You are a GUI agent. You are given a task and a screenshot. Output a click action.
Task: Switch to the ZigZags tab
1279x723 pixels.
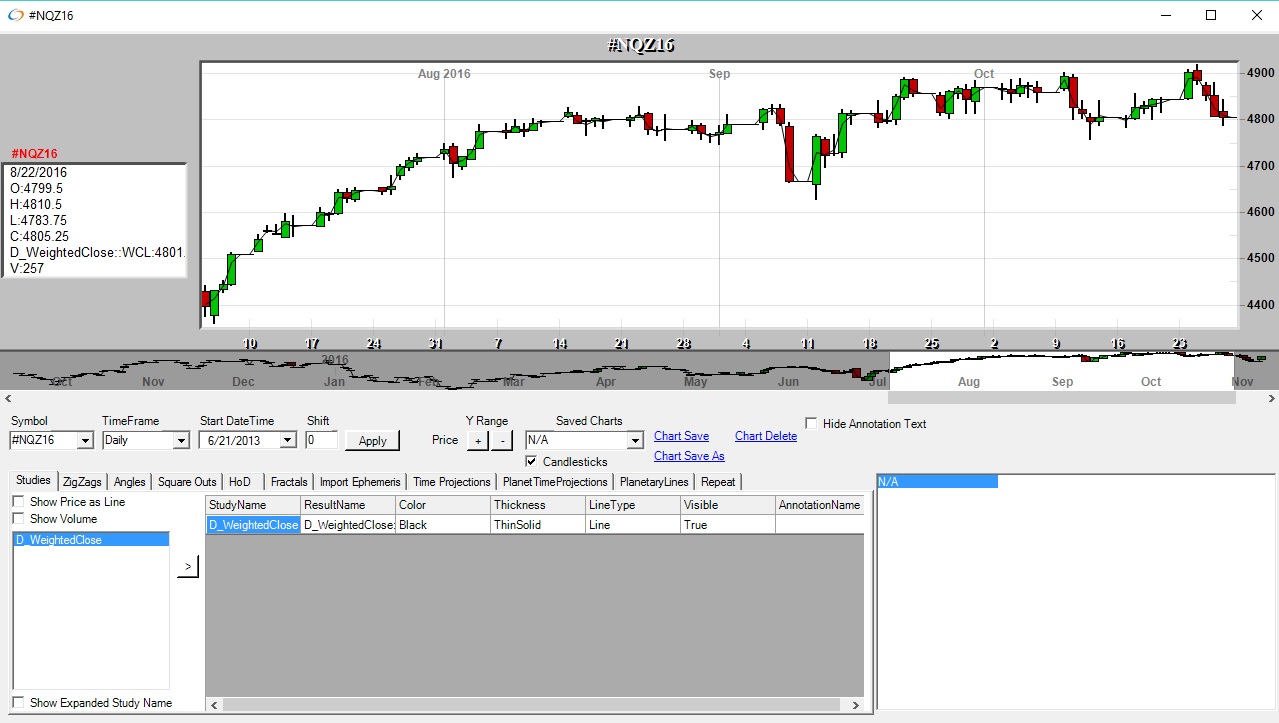click(x=82, y=482)
